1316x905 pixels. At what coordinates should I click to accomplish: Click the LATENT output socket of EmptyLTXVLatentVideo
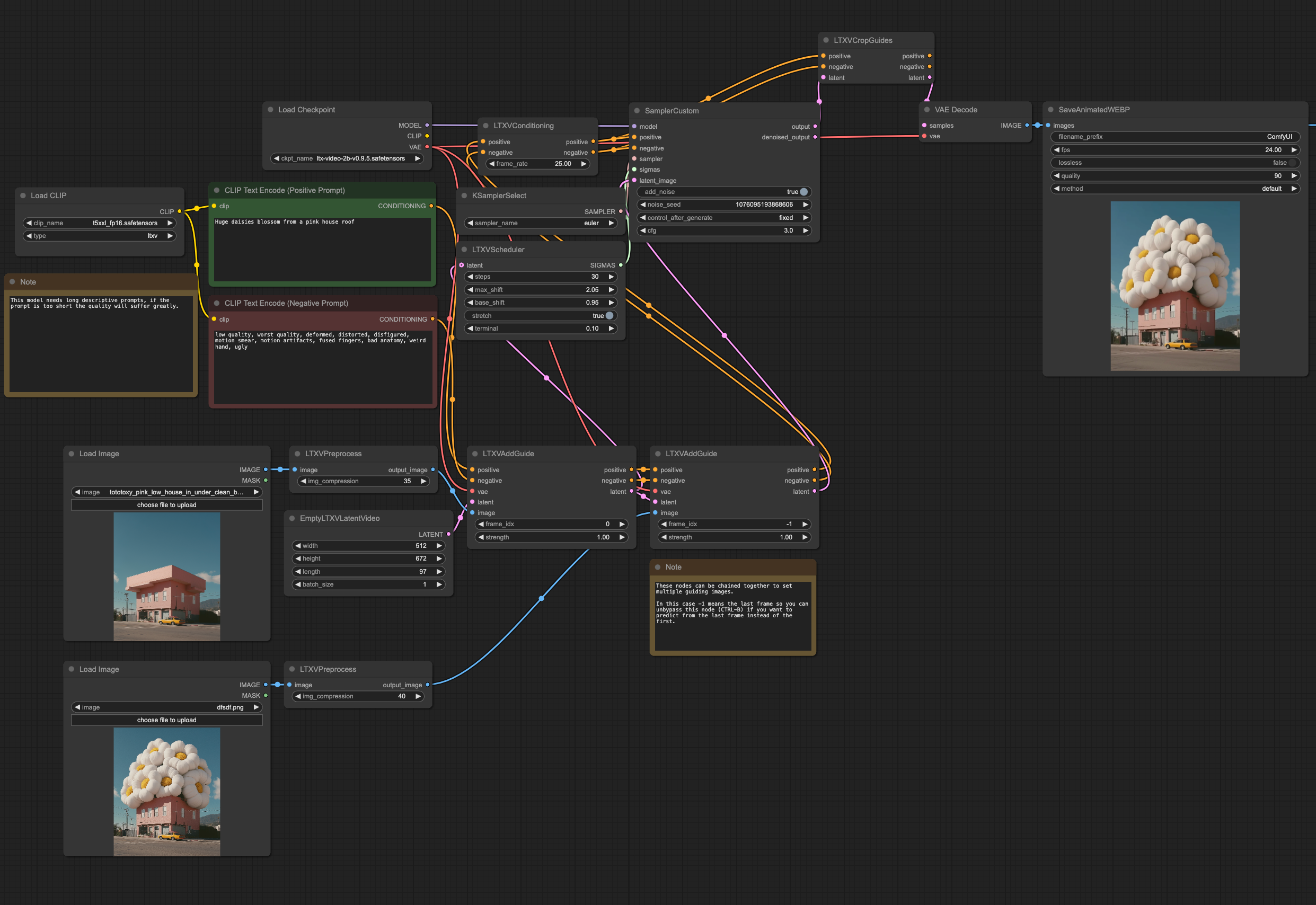pyautogui.click(x=449, y=534)
